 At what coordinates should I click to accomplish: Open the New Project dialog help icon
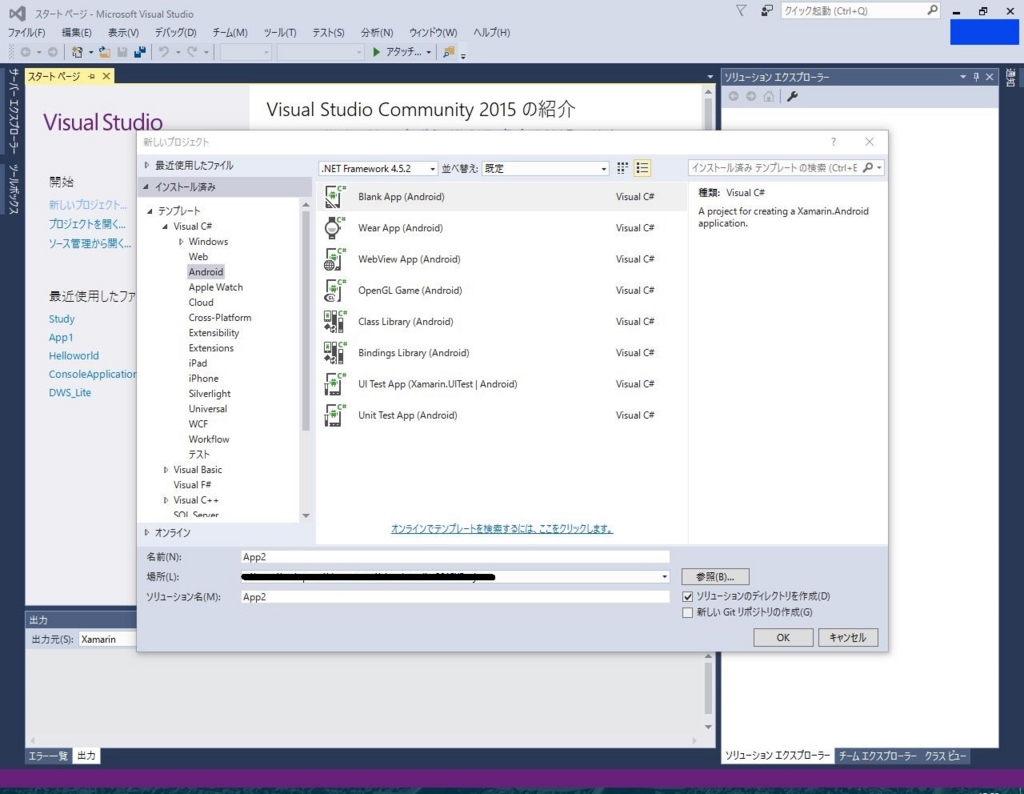(x=833, y=142)
